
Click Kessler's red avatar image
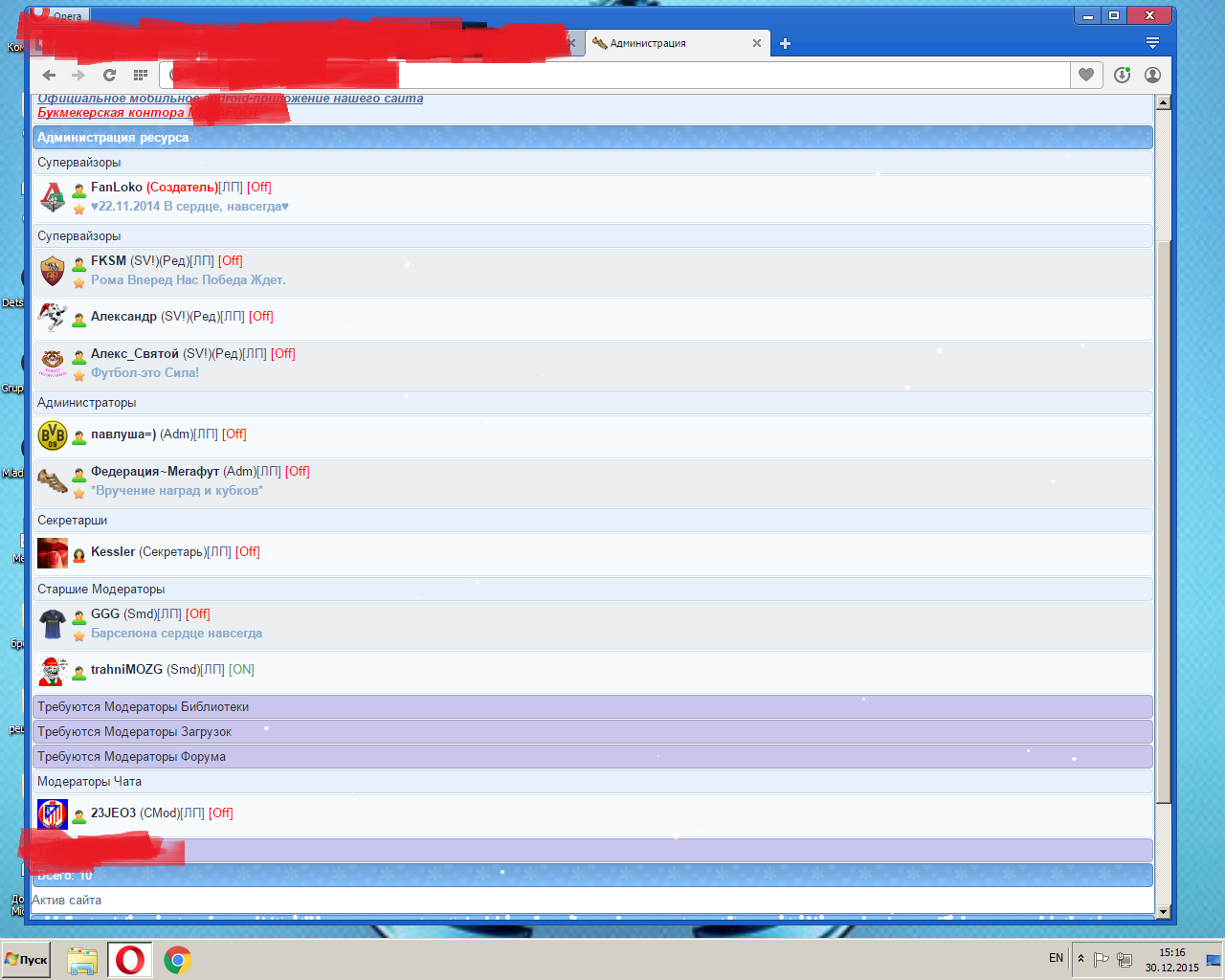pyautogui.click(x=53, y=553)
